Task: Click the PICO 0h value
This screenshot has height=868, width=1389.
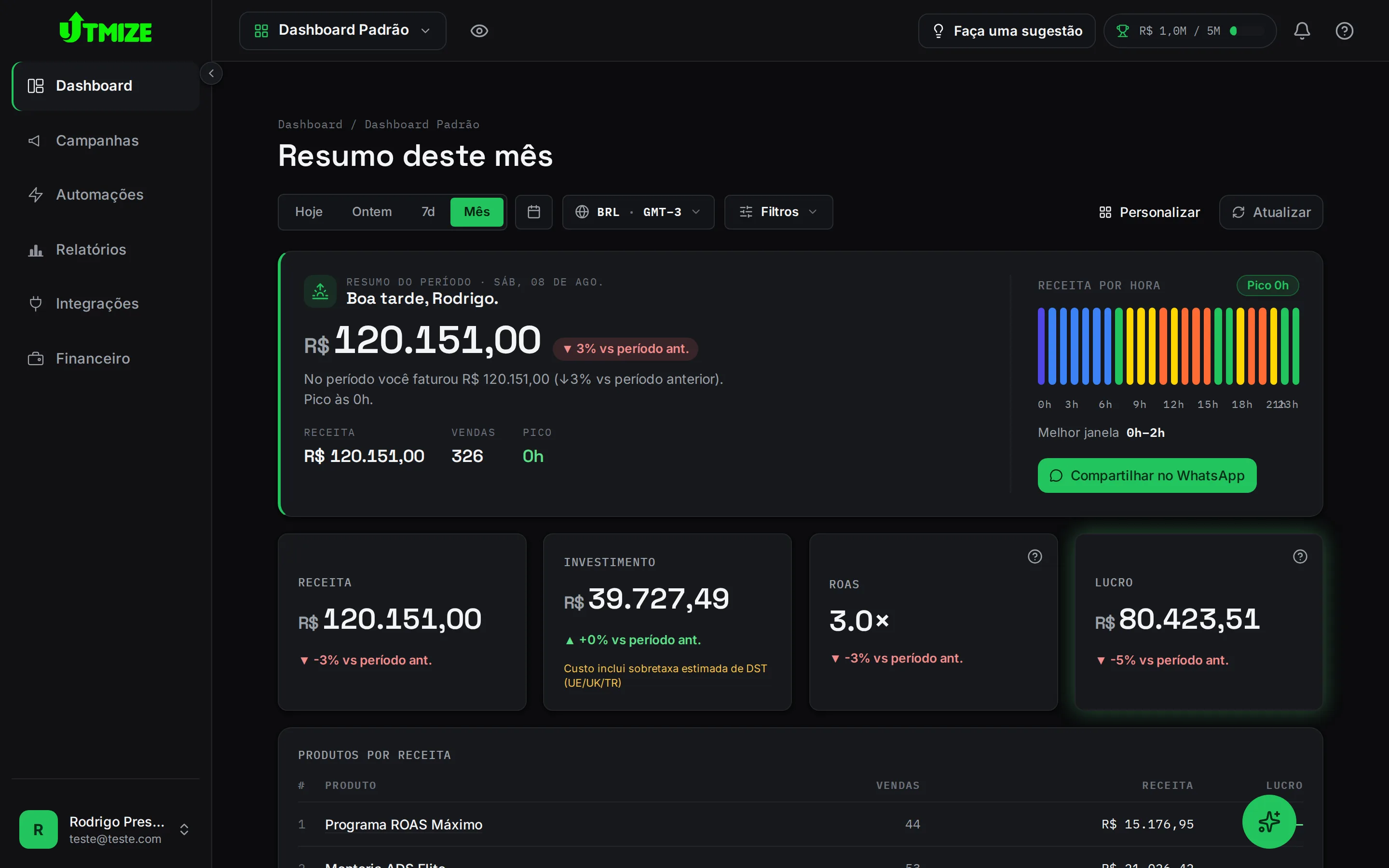Action: point(533,456)
